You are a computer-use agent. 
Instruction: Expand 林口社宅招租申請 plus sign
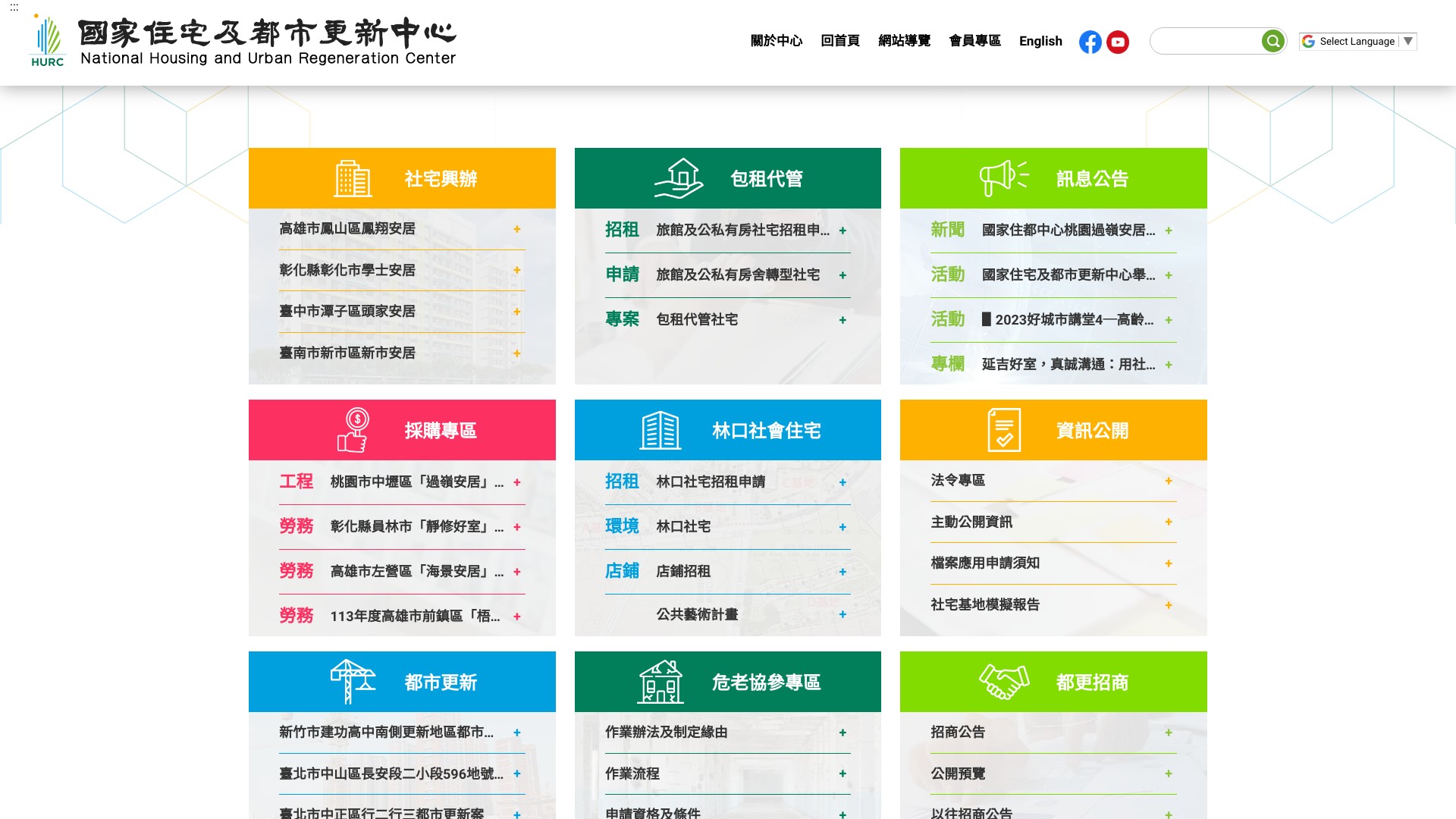click(x=843, y=482)
